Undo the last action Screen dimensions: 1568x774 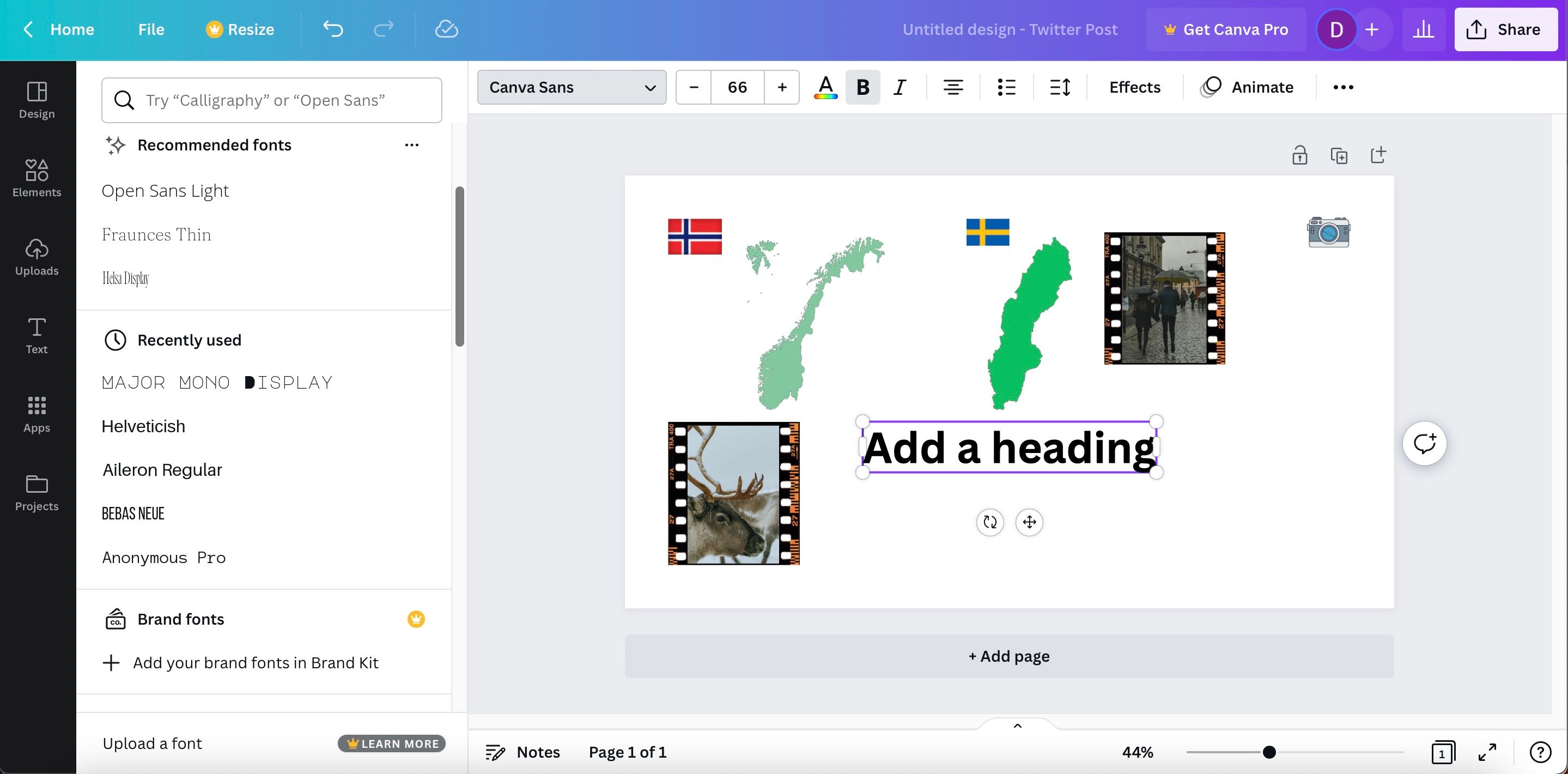point(333,29)
